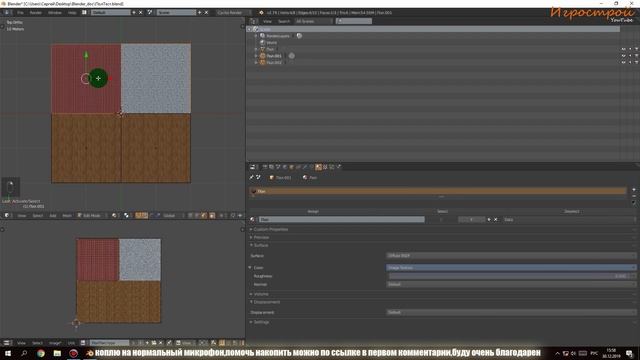The height and width of the screenshot is (360, 640).
Task: Remove material slot with minus icon
Action: pos(634,196)
